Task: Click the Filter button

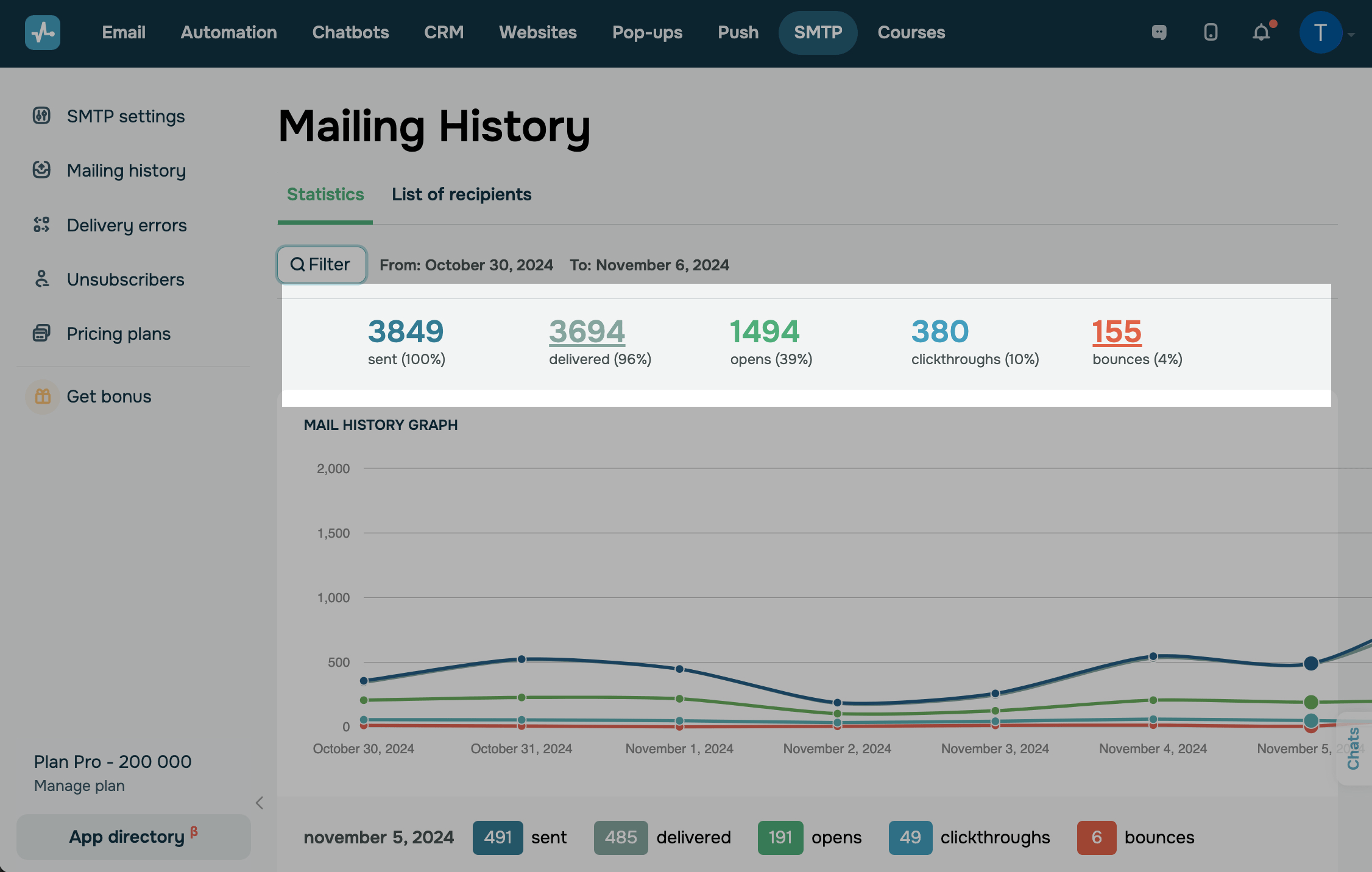Action: pyautogui.click(x=321, y=264)
